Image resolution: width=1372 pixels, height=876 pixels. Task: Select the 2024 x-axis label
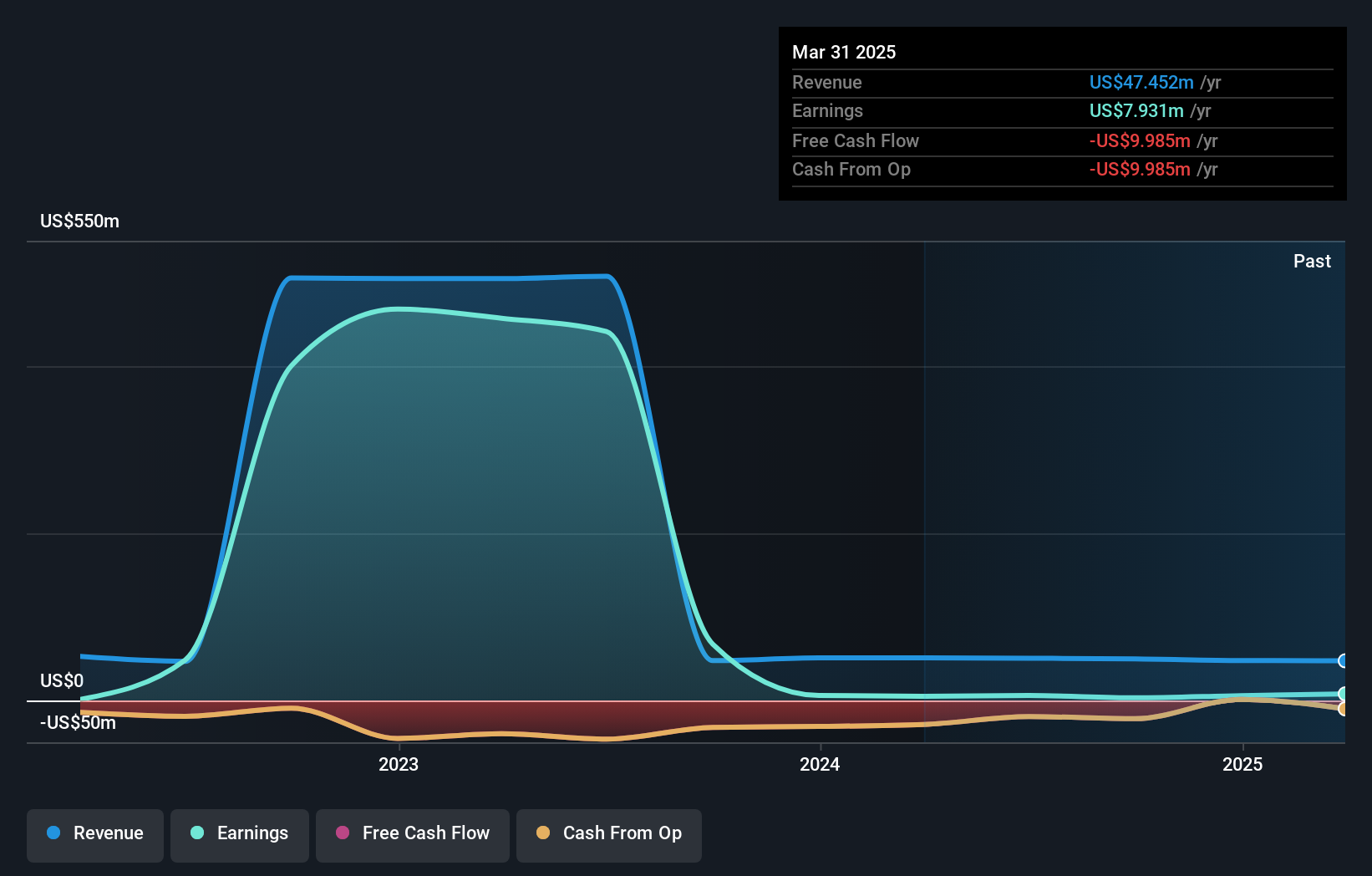820,764
